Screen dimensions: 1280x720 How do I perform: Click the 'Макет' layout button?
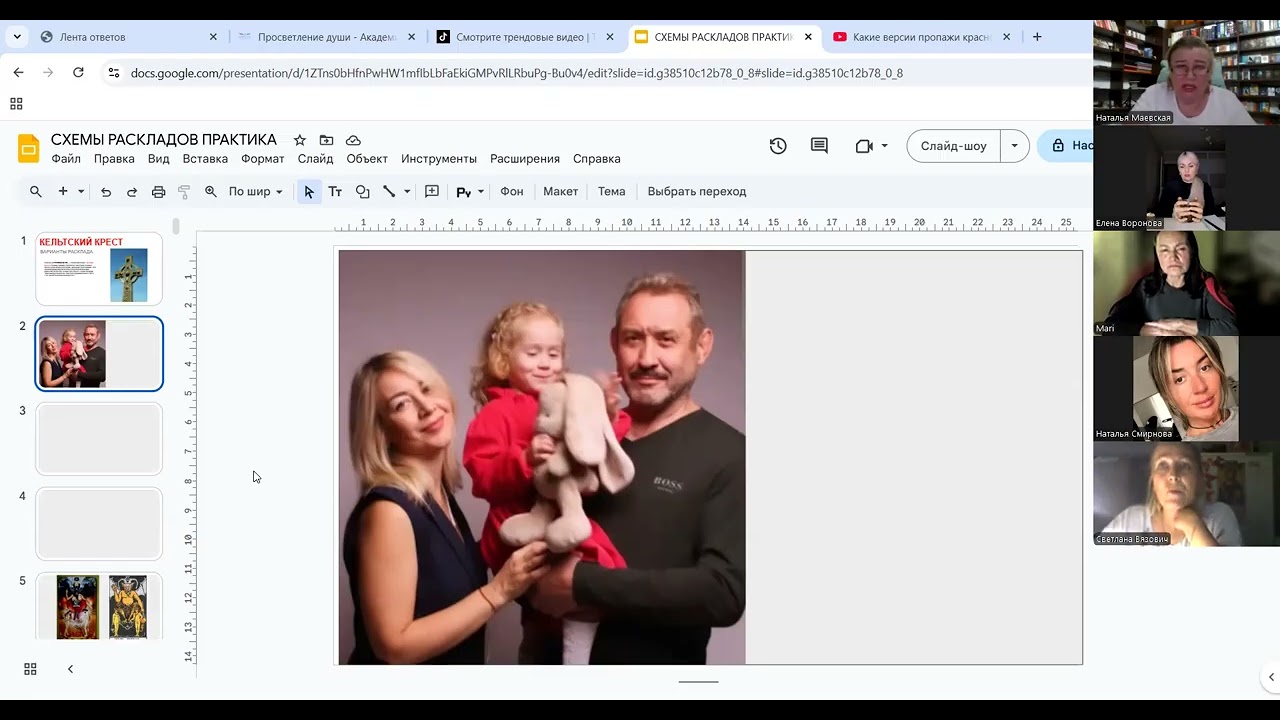561,192
